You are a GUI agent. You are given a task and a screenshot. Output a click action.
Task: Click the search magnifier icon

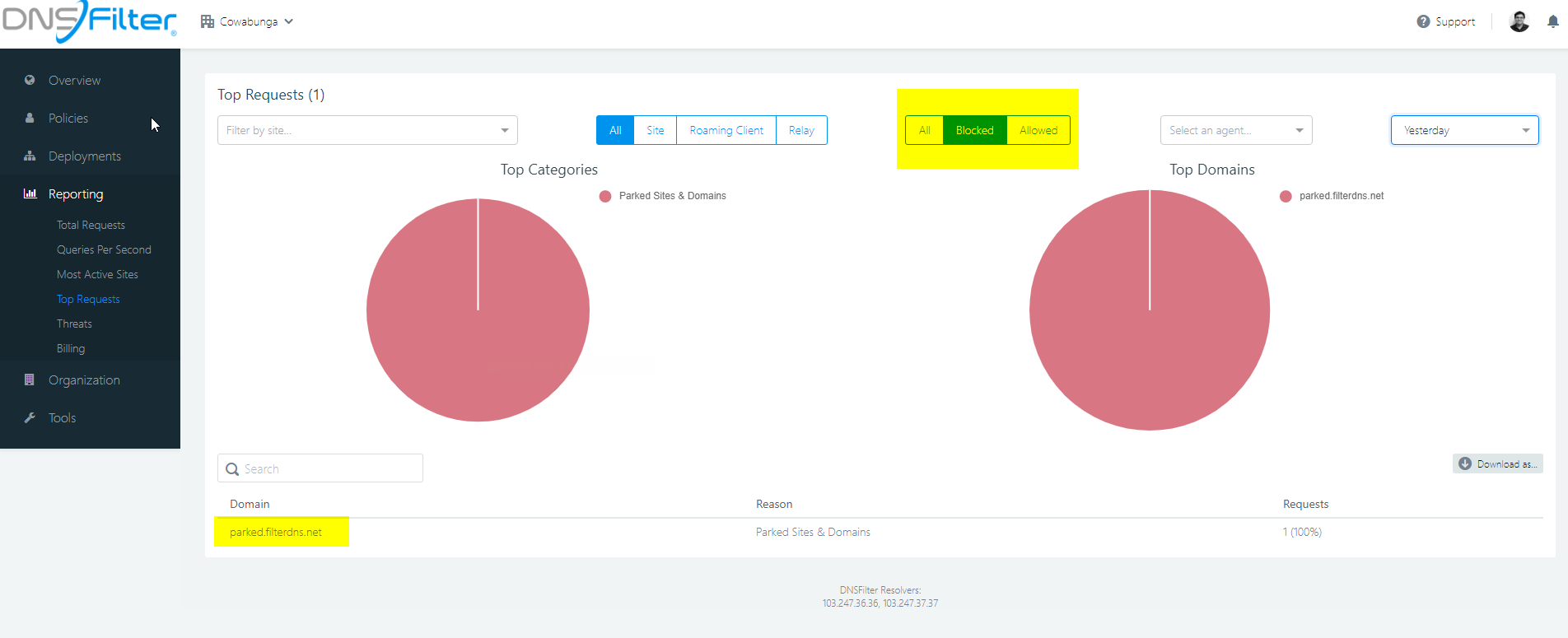click(x=232, y=469)
